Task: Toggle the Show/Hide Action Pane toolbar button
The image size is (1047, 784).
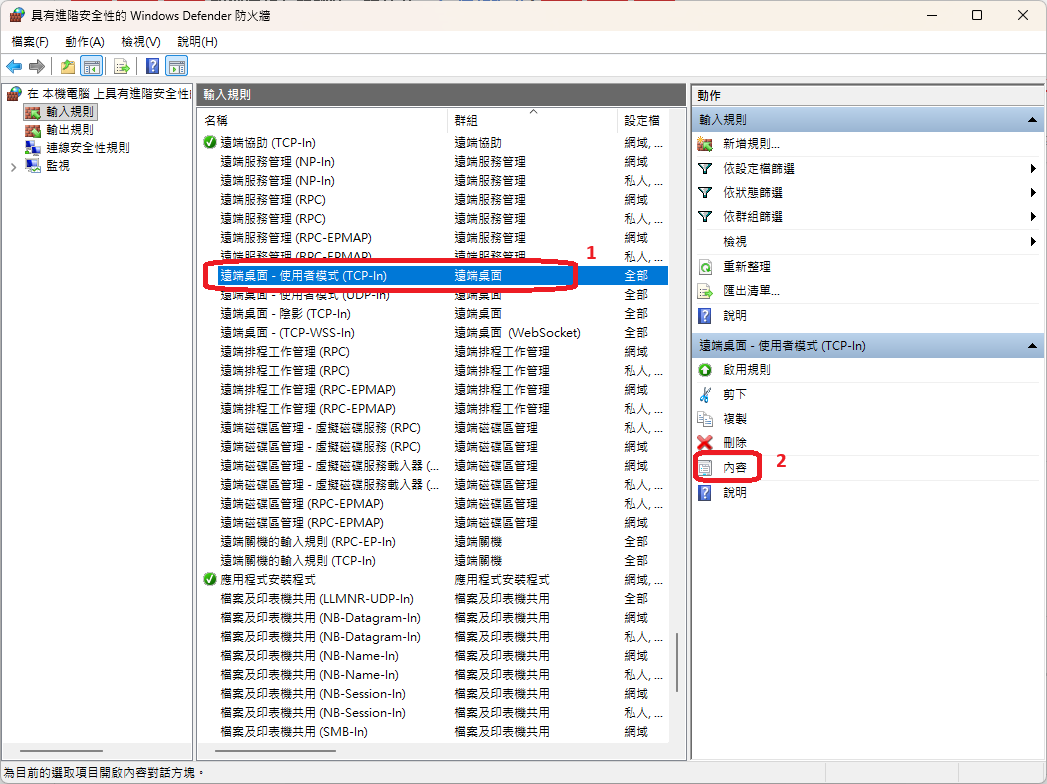Action: point(177,67)
